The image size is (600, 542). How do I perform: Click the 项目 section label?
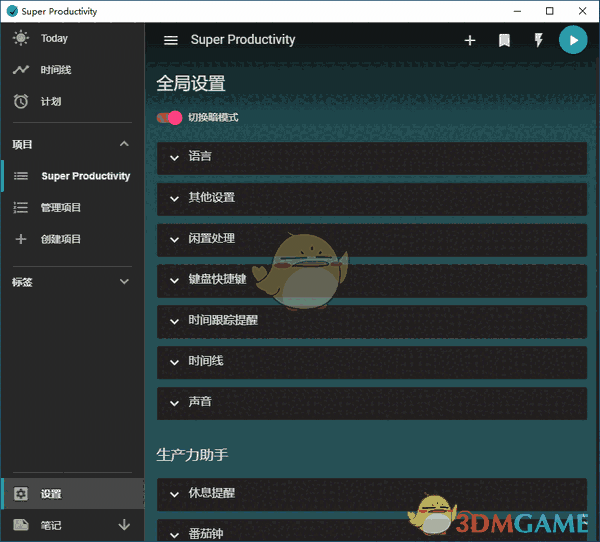[22, 145]
